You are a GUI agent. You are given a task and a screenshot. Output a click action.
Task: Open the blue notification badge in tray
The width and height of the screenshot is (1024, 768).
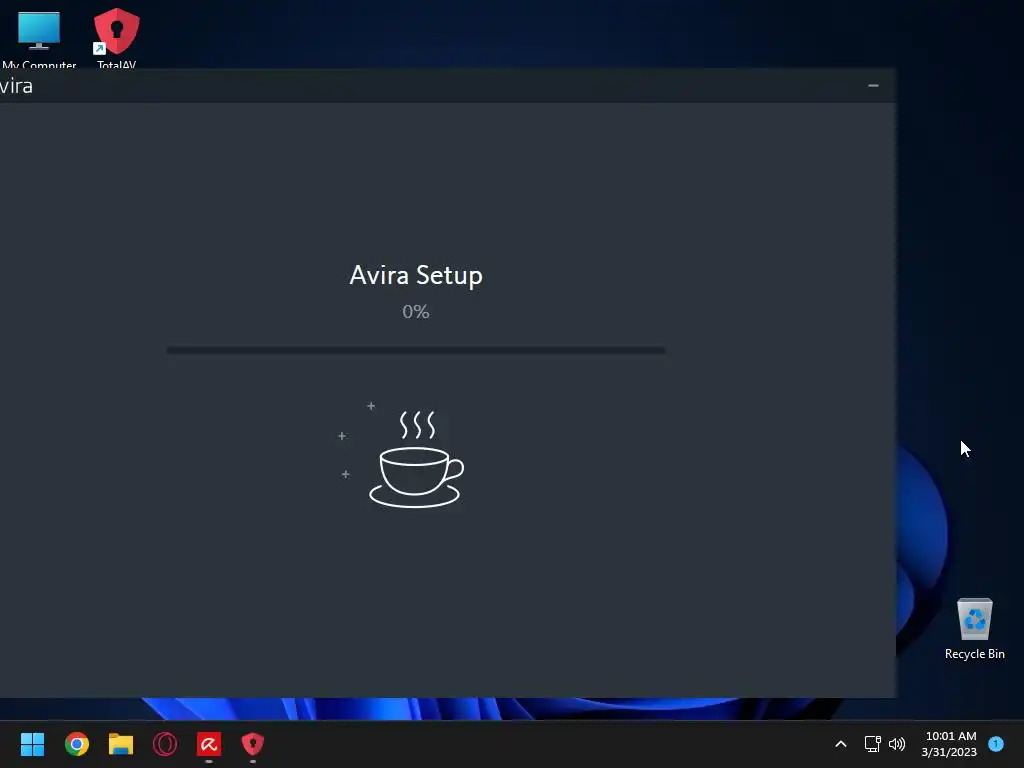pos(996,743)
